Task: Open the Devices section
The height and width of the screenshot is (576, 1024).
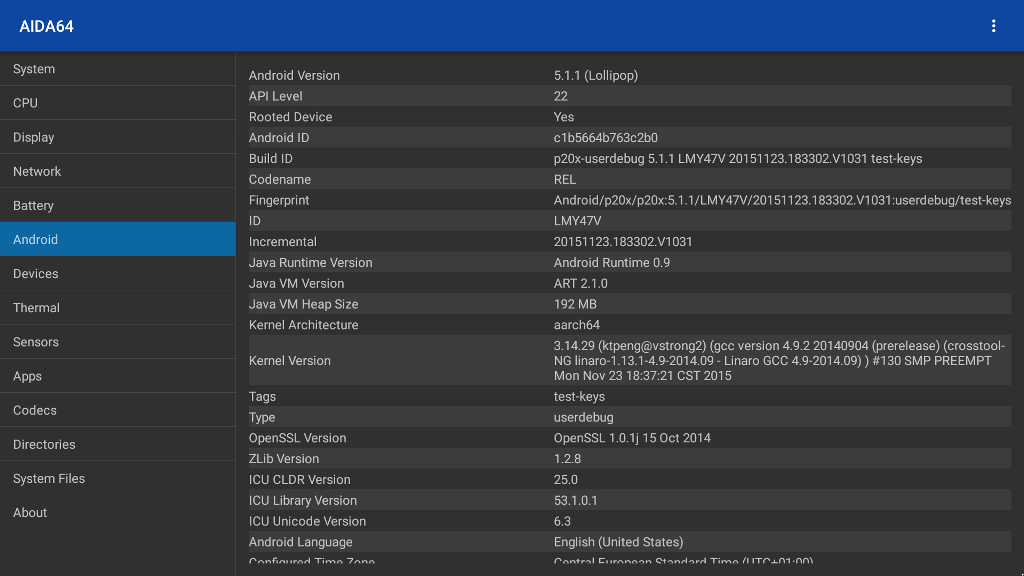Action: [118, 274]
